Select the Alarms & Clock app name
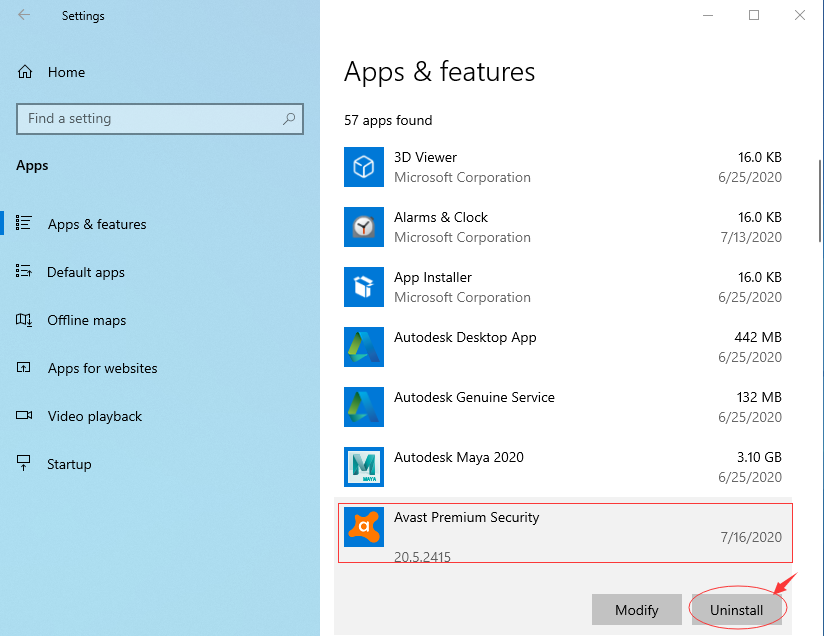The height and width of the screenshot is (636, 824). click(441, 217)
